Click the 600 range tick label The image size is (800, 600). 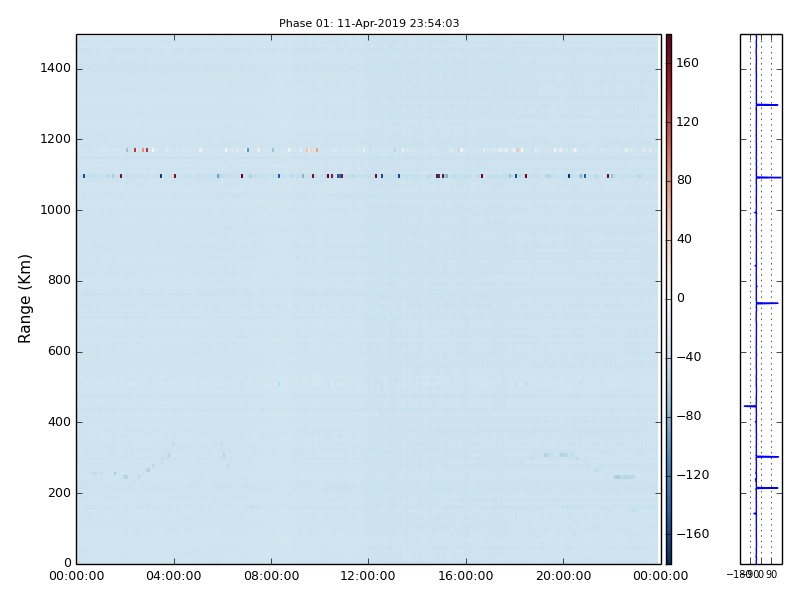[59, 352]
